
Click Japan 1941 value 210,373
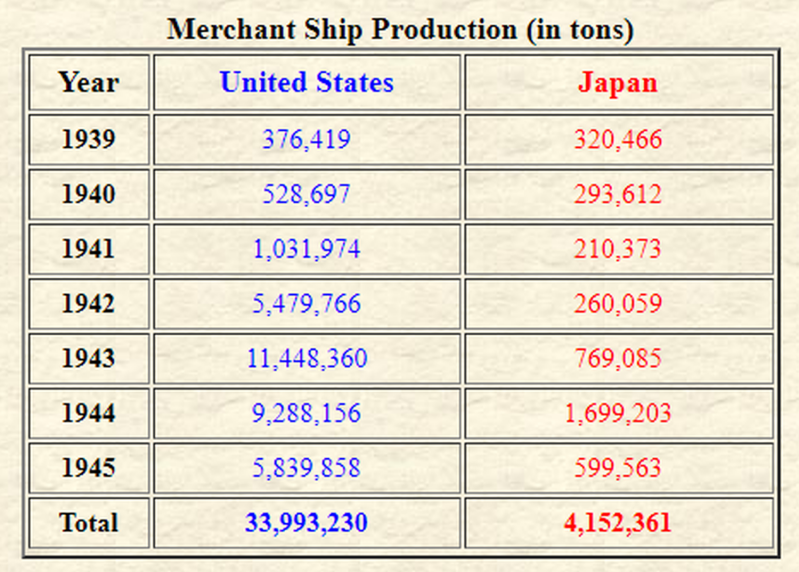tap(618, 249)
